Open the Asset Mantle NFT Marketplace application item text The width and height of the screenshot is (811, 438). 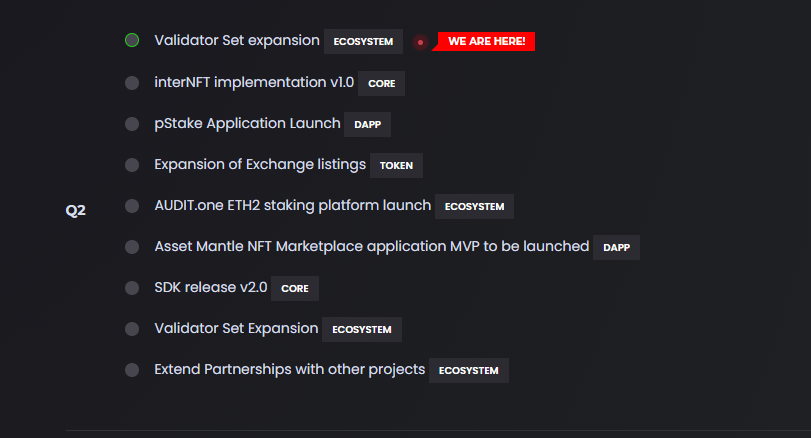click(x=371, y=246)
